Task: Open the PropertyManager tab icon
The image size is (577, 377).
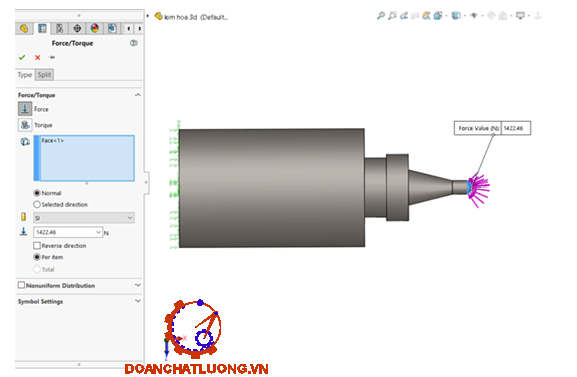Action: [42, 28]
